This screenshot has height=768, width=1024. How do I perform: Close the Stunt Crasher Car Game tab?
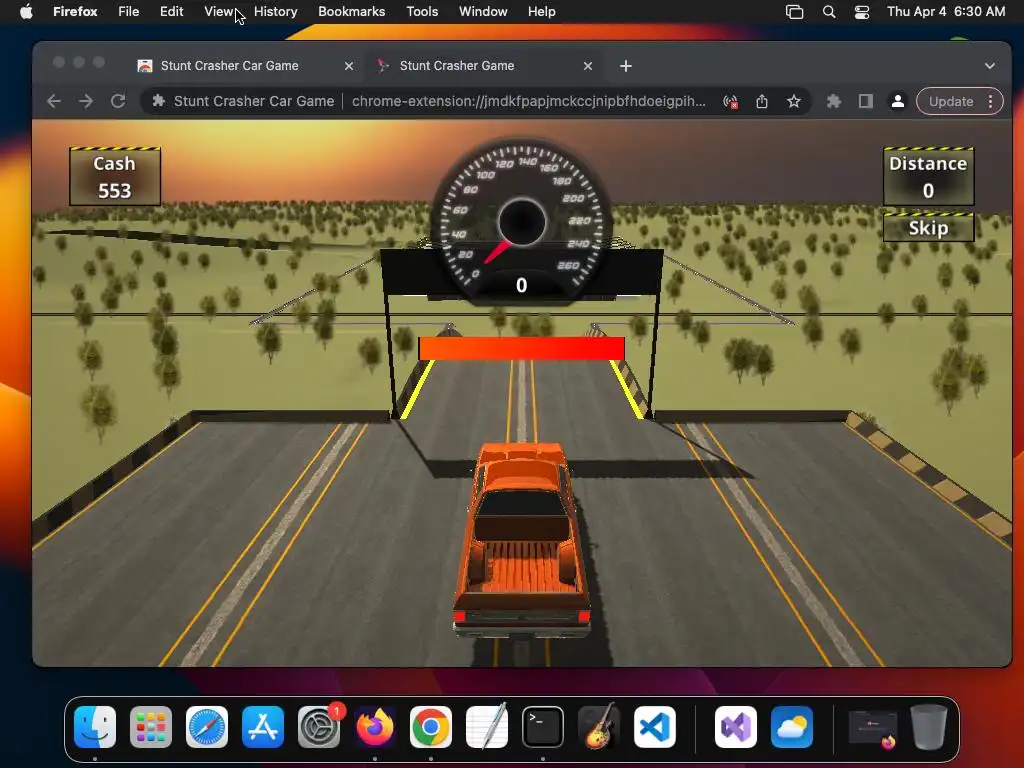[349, 66]
